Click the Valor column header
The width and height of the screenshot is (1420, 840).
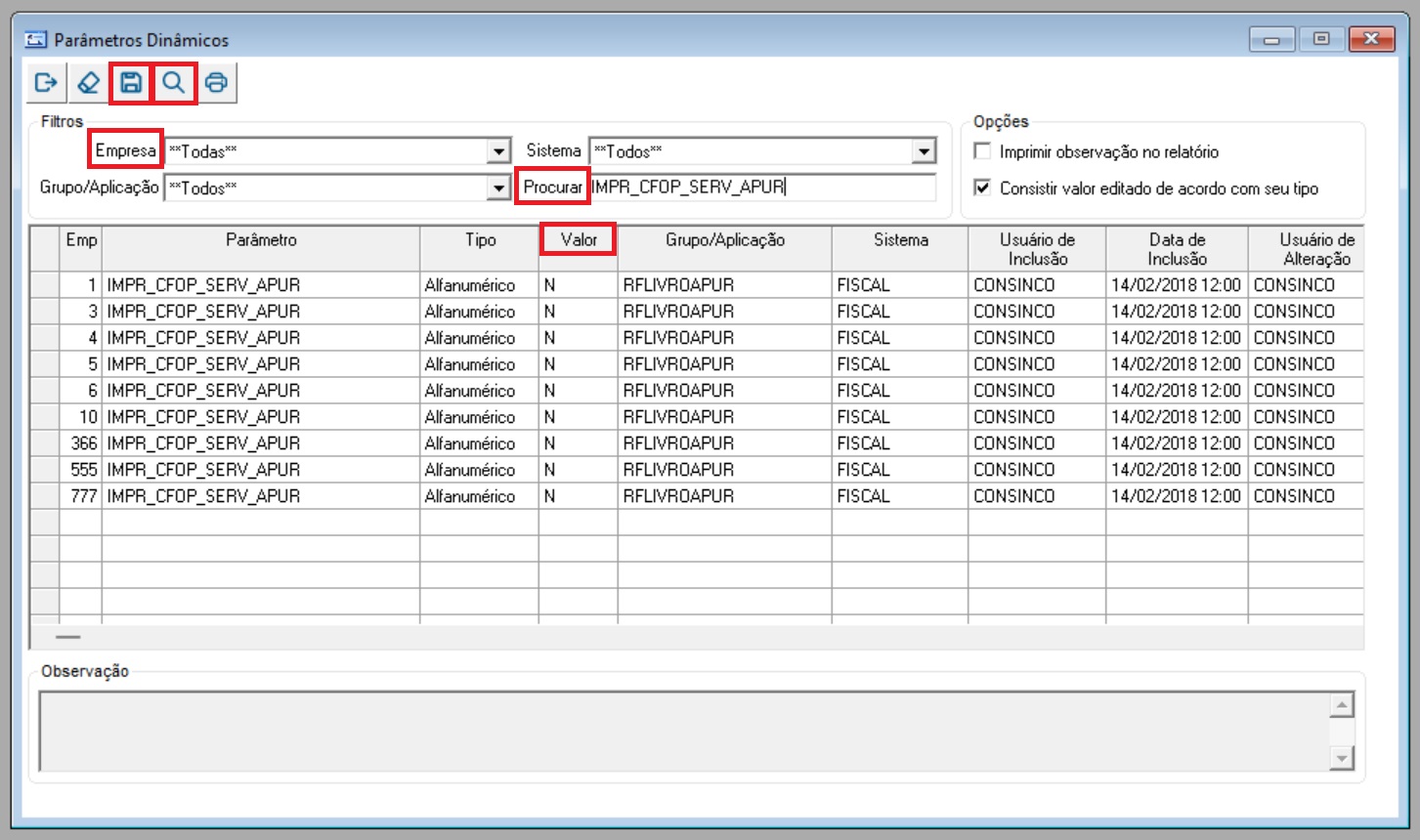tap(579, 249)
